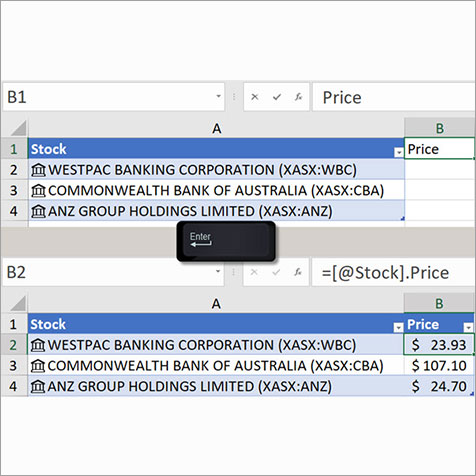Viewport: 476px width, 476px height.
Task: Click ANZ GROUP HOLDINGS LIMITED cell in lower table
Action: (x=216, y=386)
